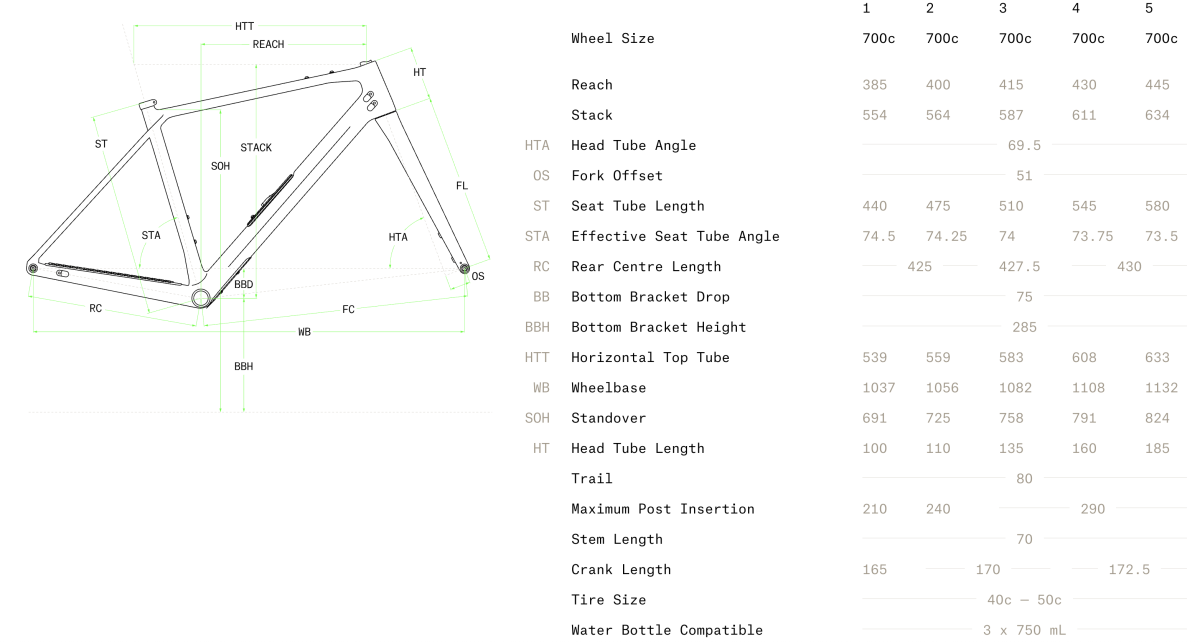Click the STACK label on the frame diagram
This screenshot has height=642, width=1200.
click(x=256, y=148)
